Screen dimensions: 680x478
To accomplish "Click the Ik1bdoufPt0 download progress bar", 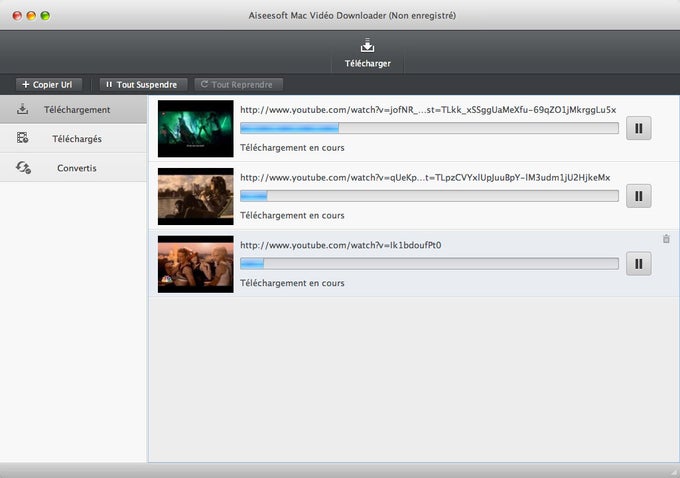I will point(429,263).
